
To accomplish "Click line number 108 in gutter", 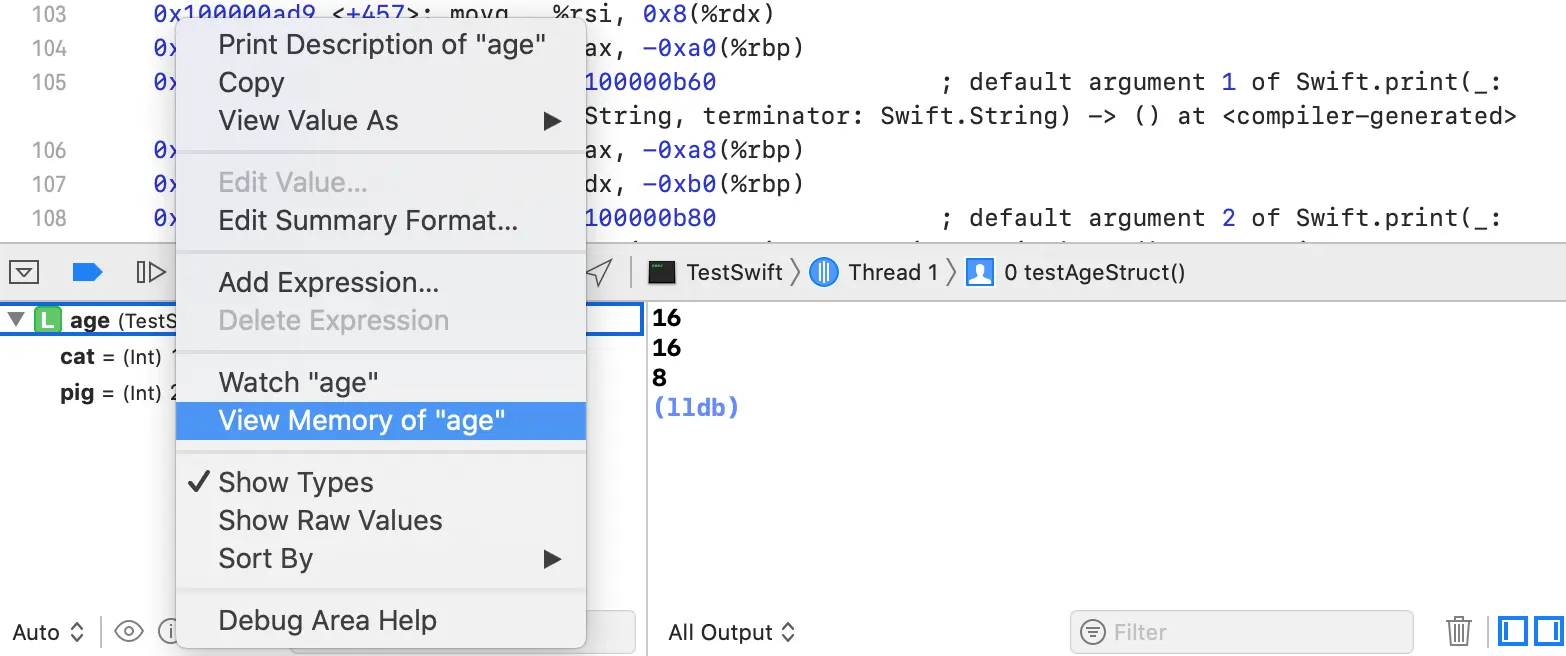I will click(49, 218).
